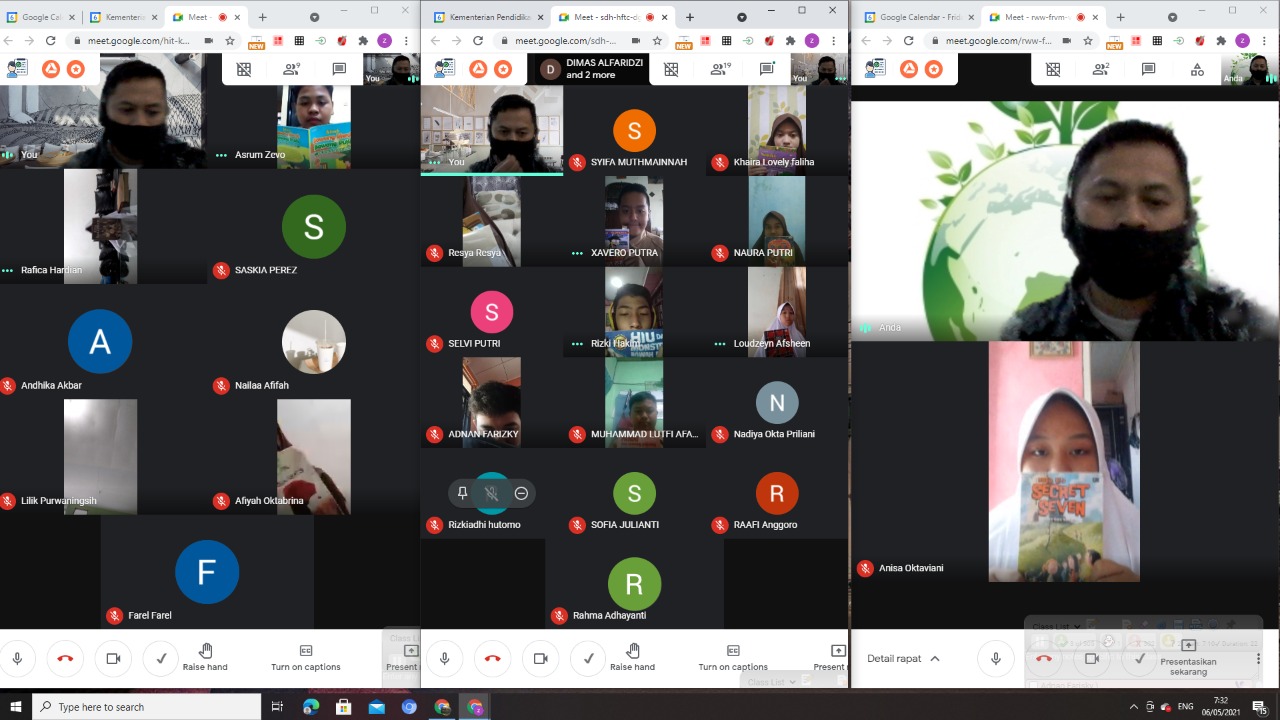Click Presentasikan sekarang button

pyautogui.click(x=1188, y=658)
